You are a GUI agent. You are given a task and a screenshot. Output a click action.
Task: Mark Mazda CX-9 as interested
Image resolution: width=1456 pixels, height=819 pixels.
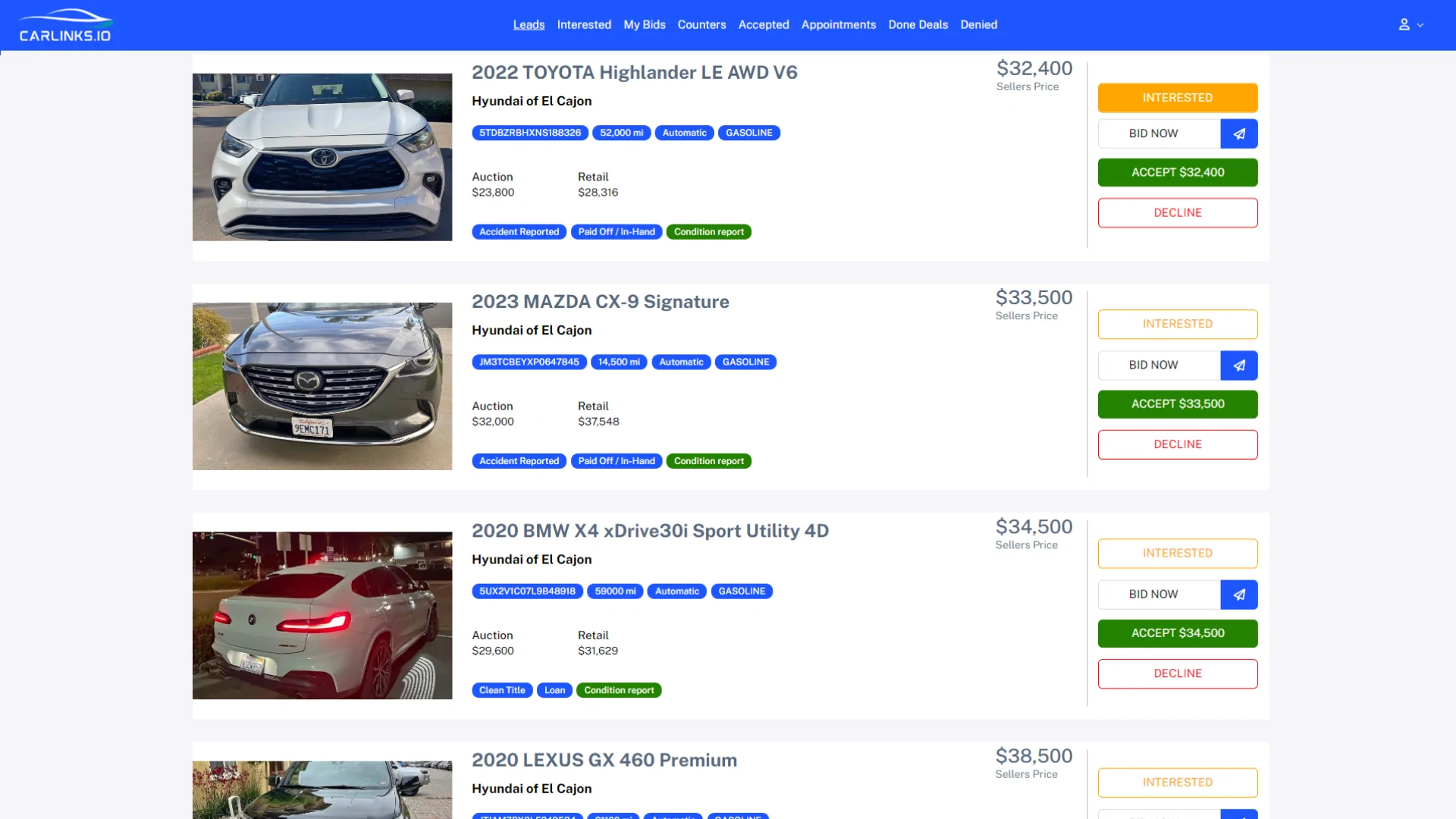1178,324
